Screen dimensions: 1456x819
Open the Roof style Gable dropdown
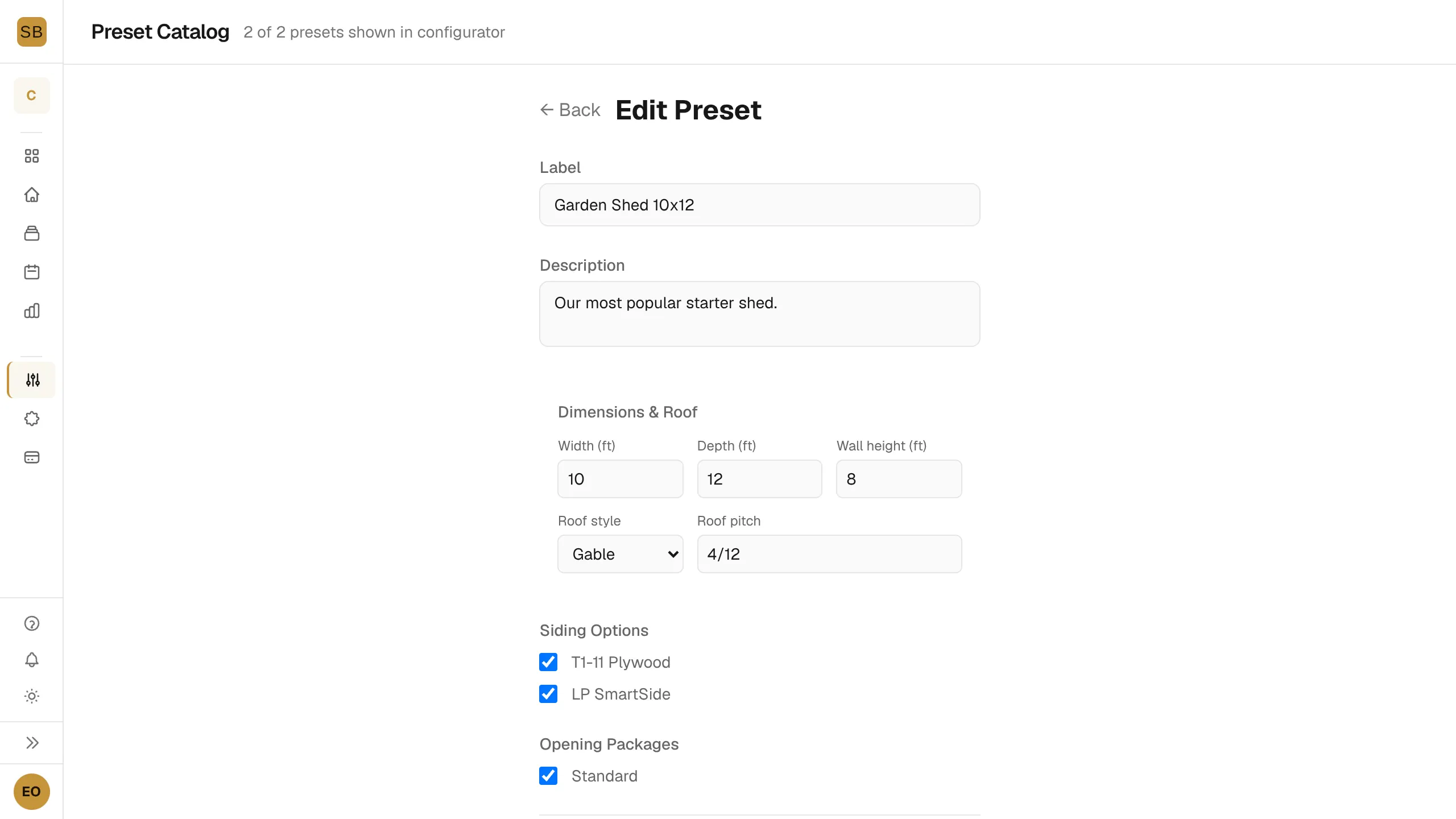click(x=620, y=554)
